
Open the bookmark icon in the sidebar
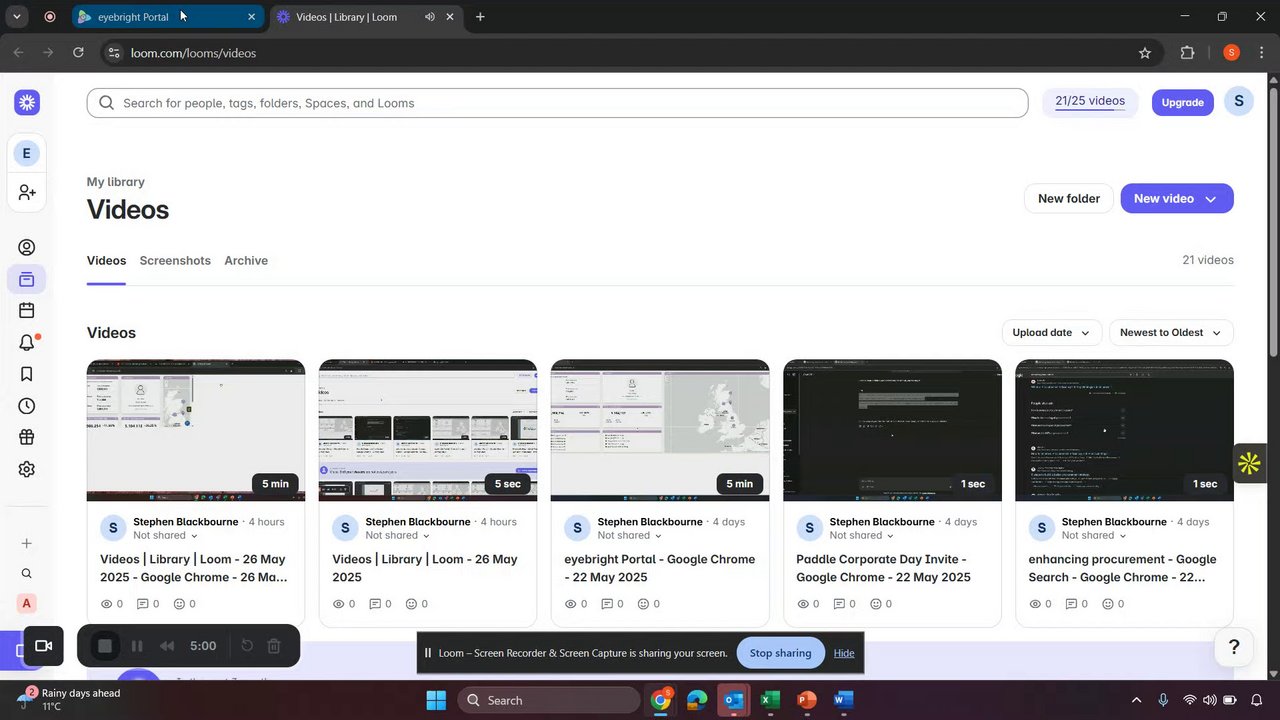pos(27,374)
